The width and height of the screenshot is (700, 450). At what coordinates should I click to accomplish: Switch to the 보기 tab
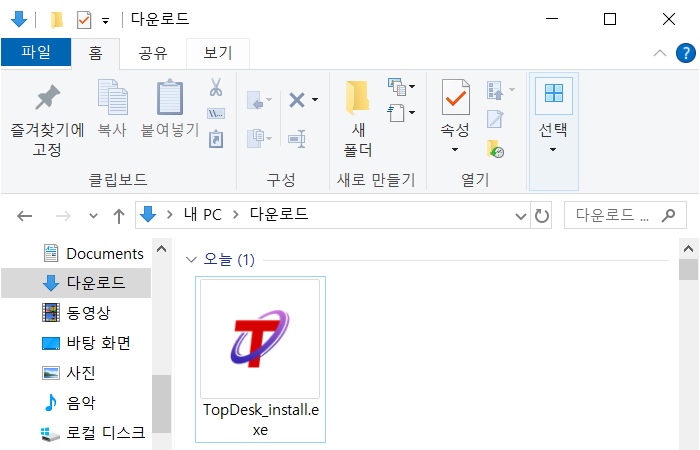[218, 54]
